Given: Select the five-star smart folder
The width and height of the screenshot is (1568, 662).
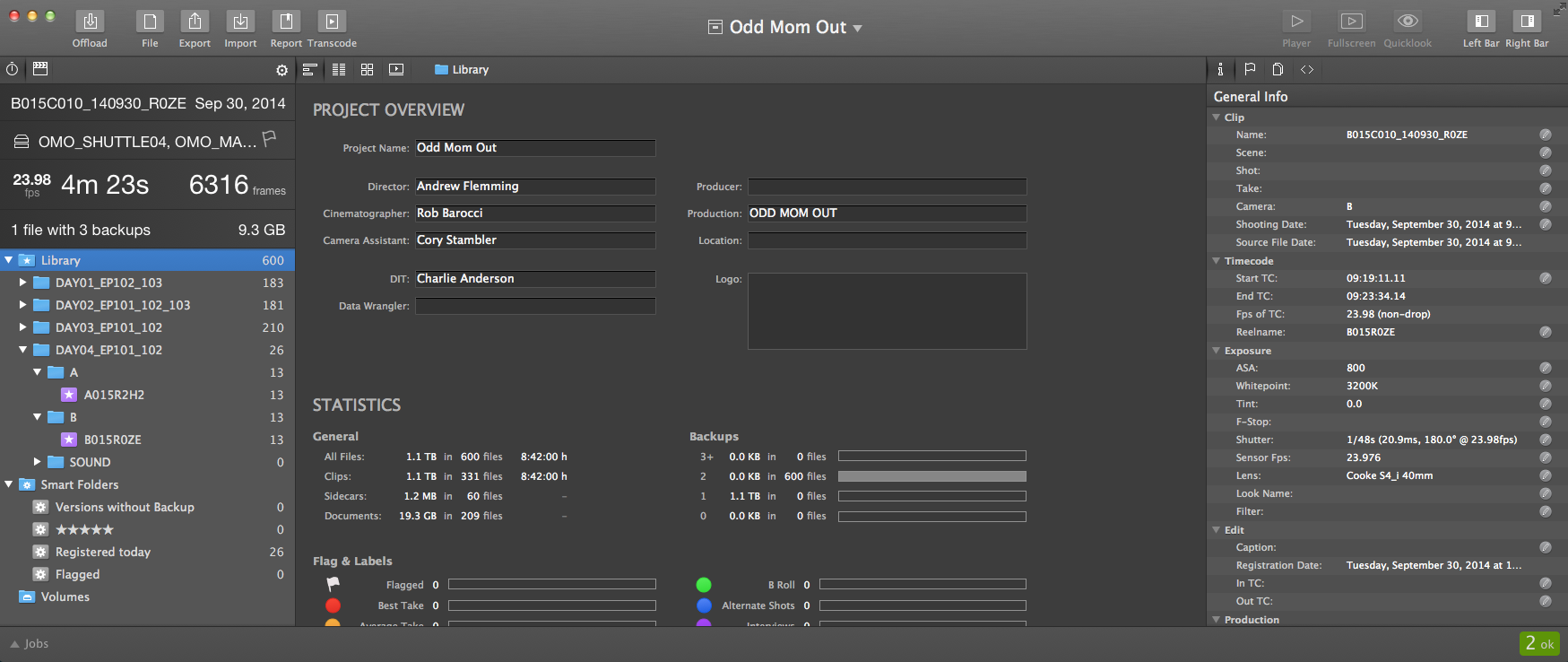Looking at the screenshot, I should click(147, 529).
